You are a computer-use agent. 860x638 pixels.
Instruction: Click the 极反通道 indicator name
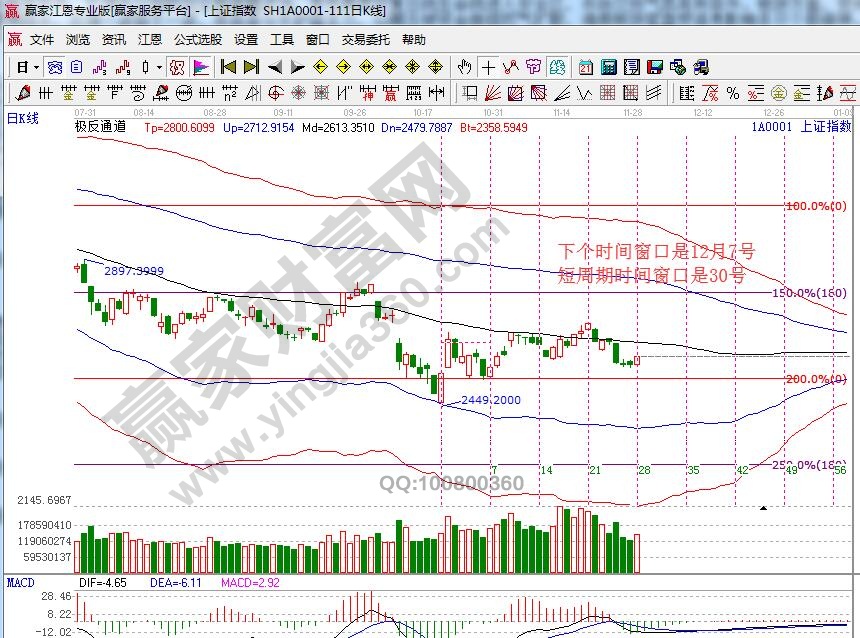pos(99,127)
